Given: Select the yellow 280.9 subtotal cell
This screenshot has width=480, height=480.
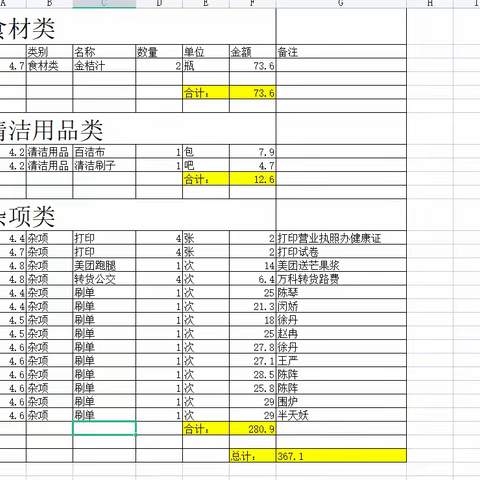Looking at the screenshot, I should point(253,429).
